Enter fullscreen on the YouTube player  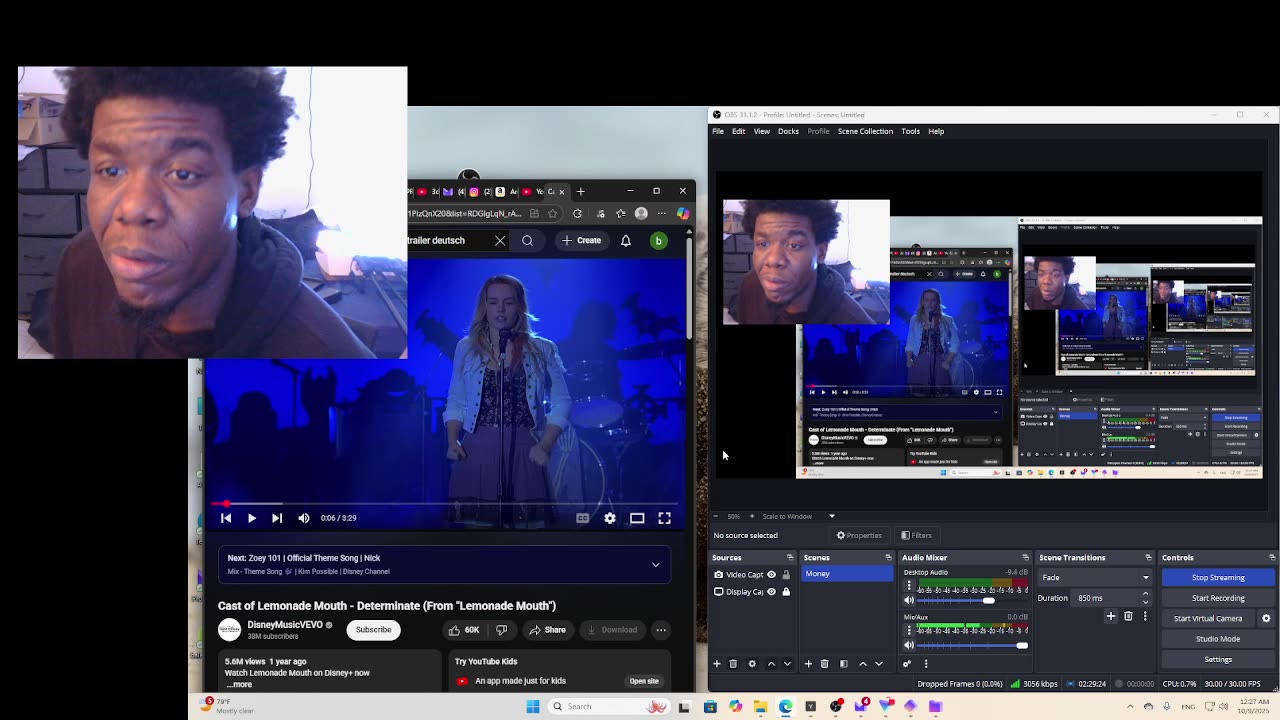tap(664, 518)
